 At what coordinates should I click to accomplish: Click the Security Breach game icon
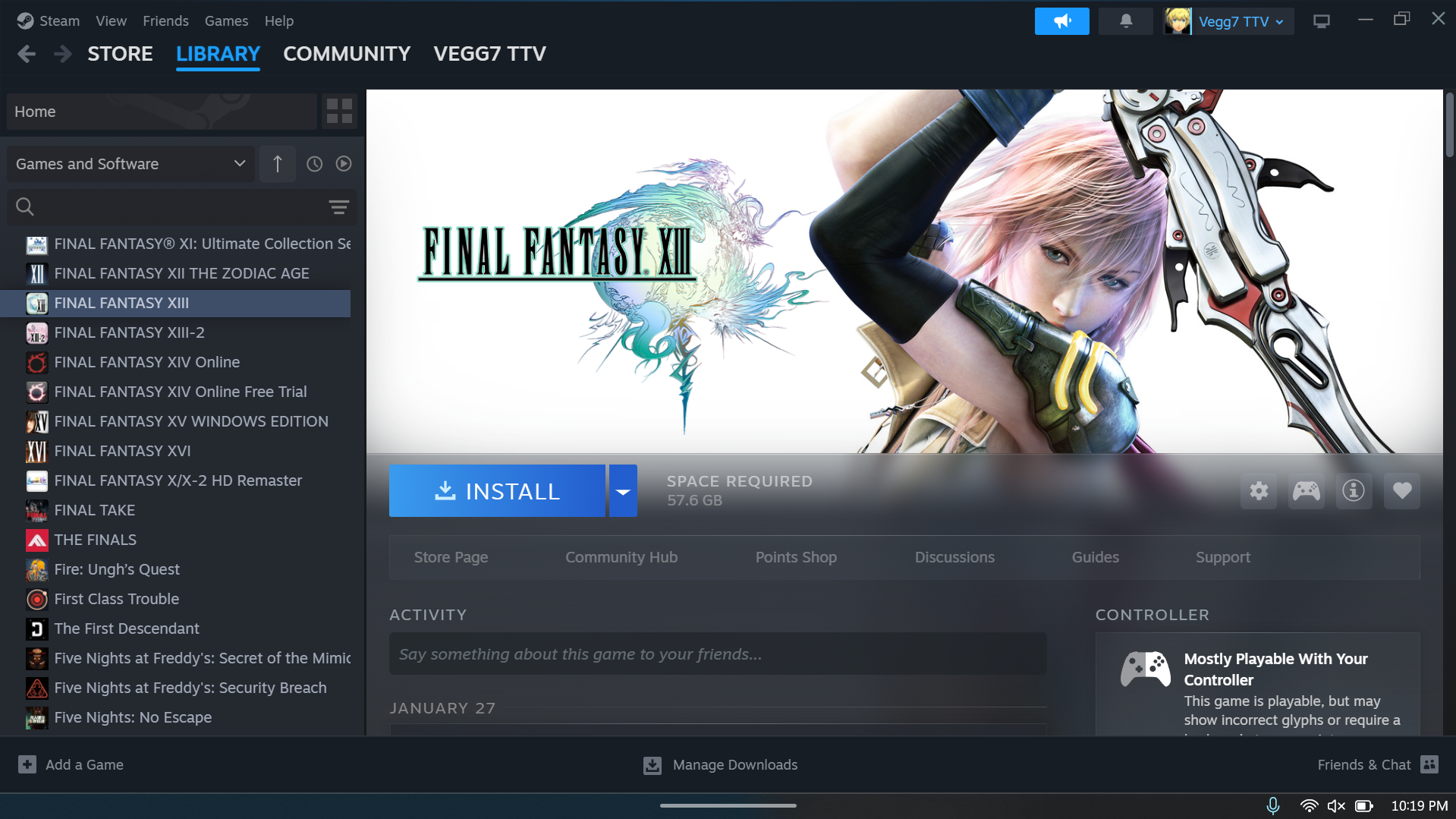point(36,688)
